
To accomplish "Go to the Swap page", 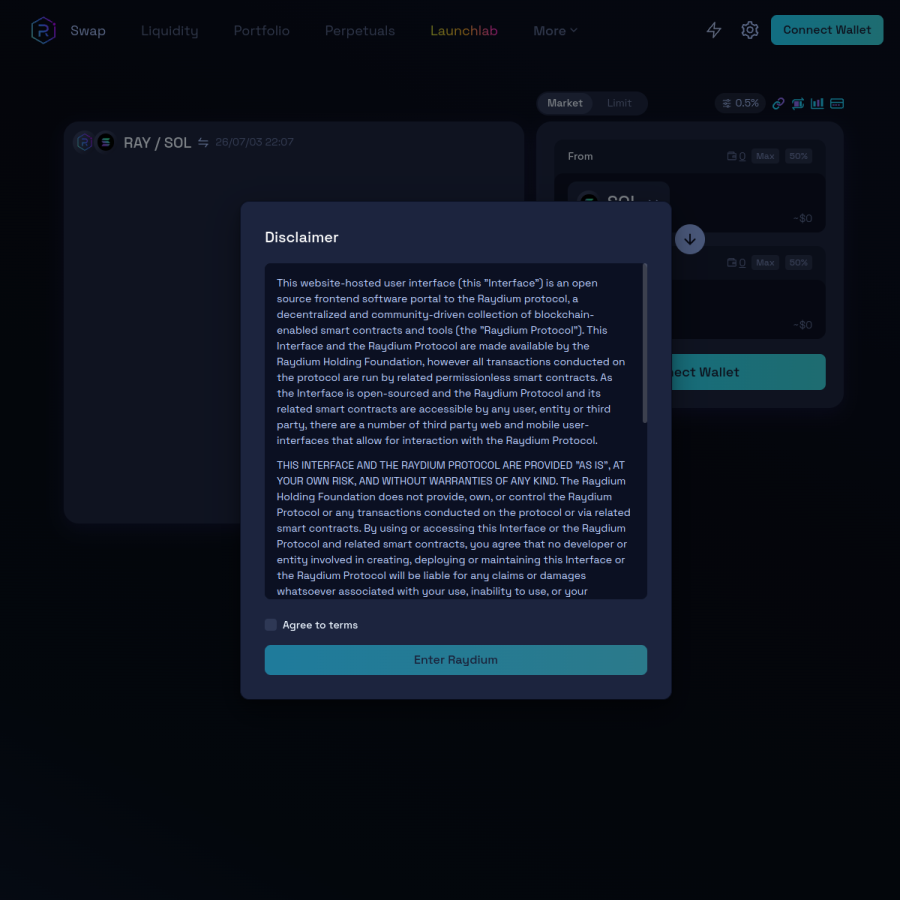I will click(88, 30).
